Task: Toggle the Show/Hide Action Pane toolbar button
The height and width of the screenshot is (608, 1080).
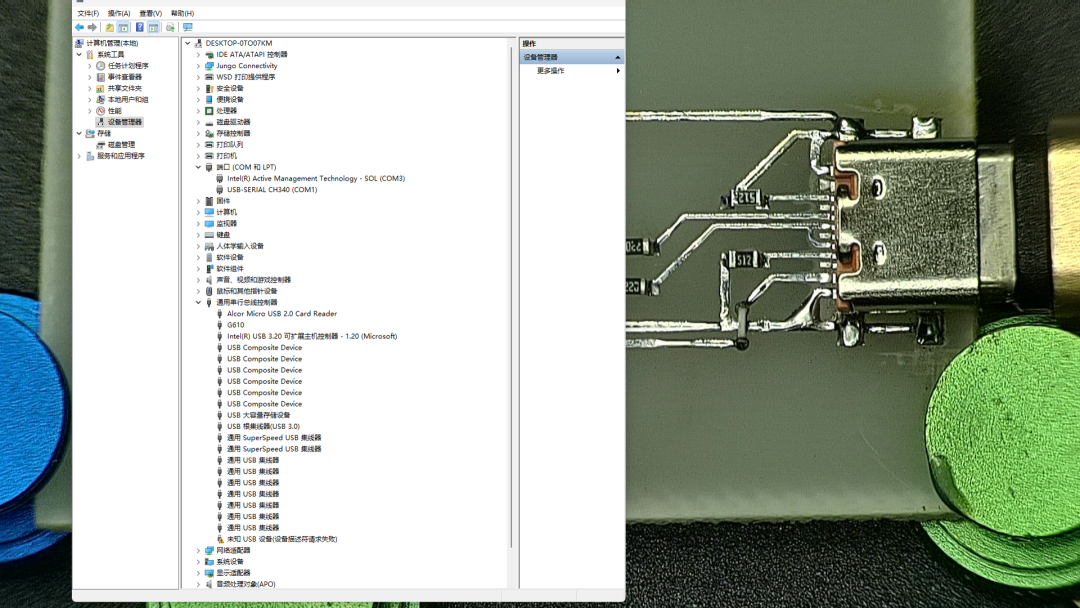Action: coord(154,28)
